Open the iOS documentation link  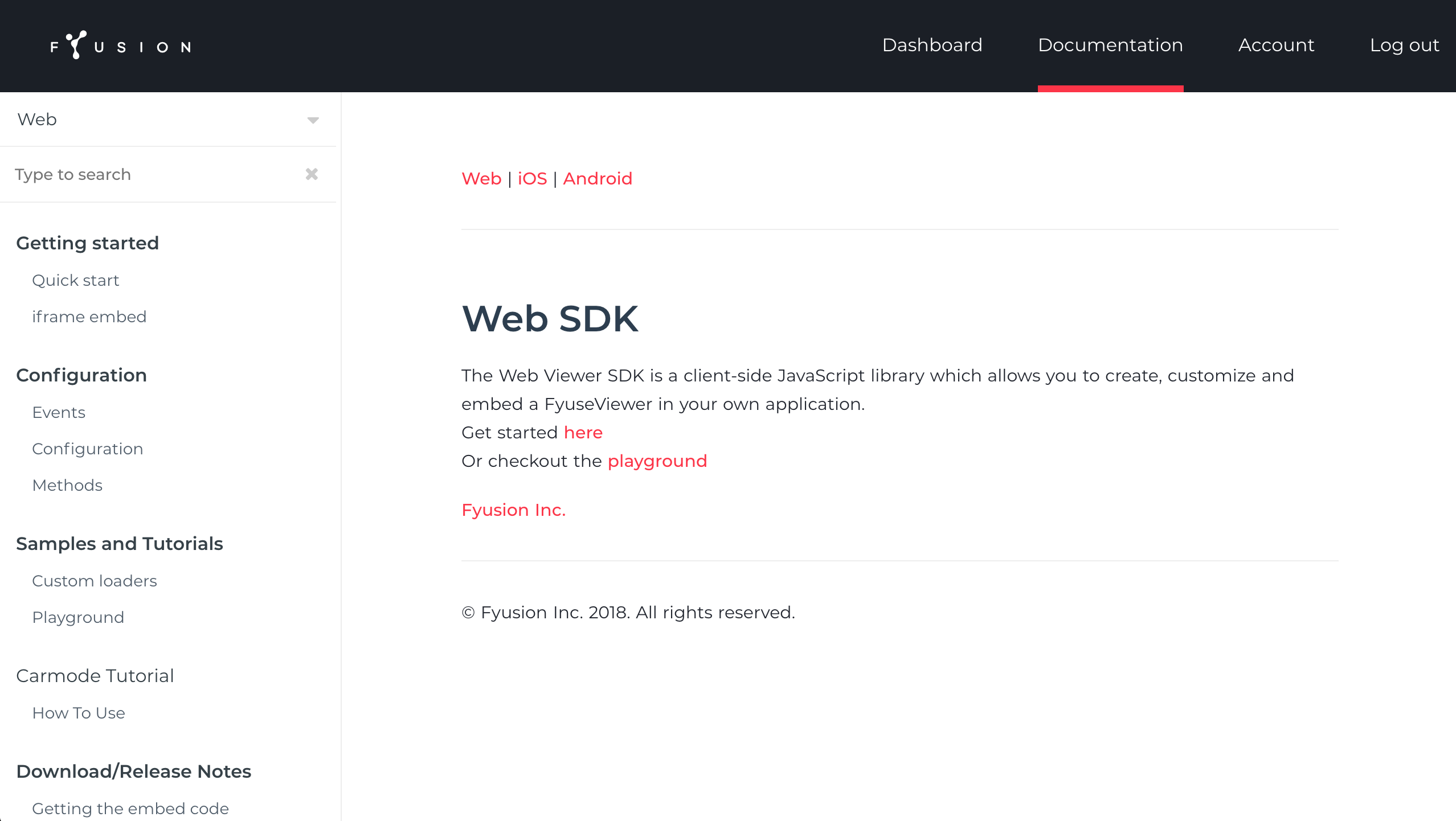[532, 179]
